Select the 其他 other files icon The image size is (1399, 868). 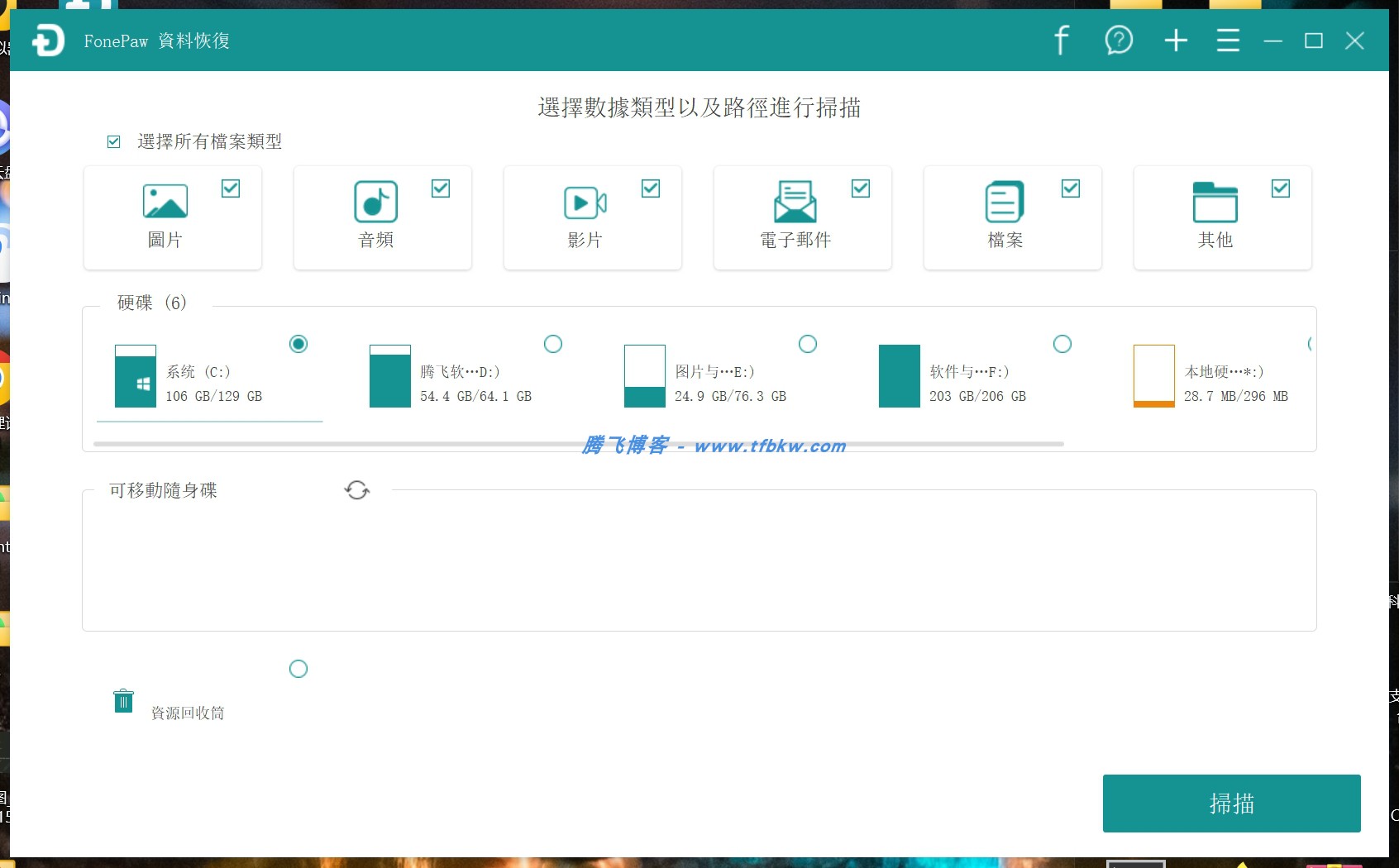(1215, 202)
